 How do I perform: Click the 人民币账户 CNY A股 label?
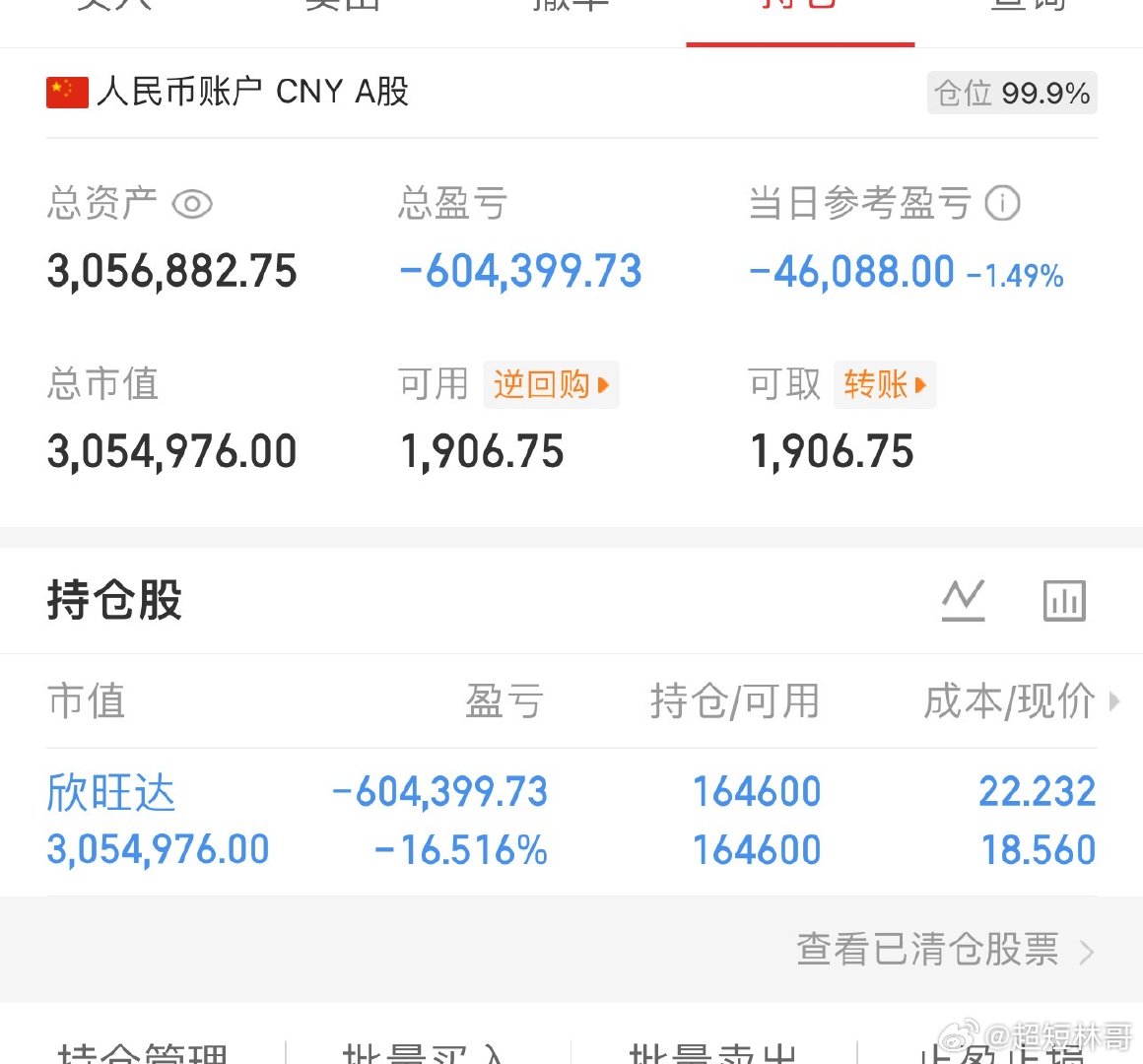pos(252,92)
